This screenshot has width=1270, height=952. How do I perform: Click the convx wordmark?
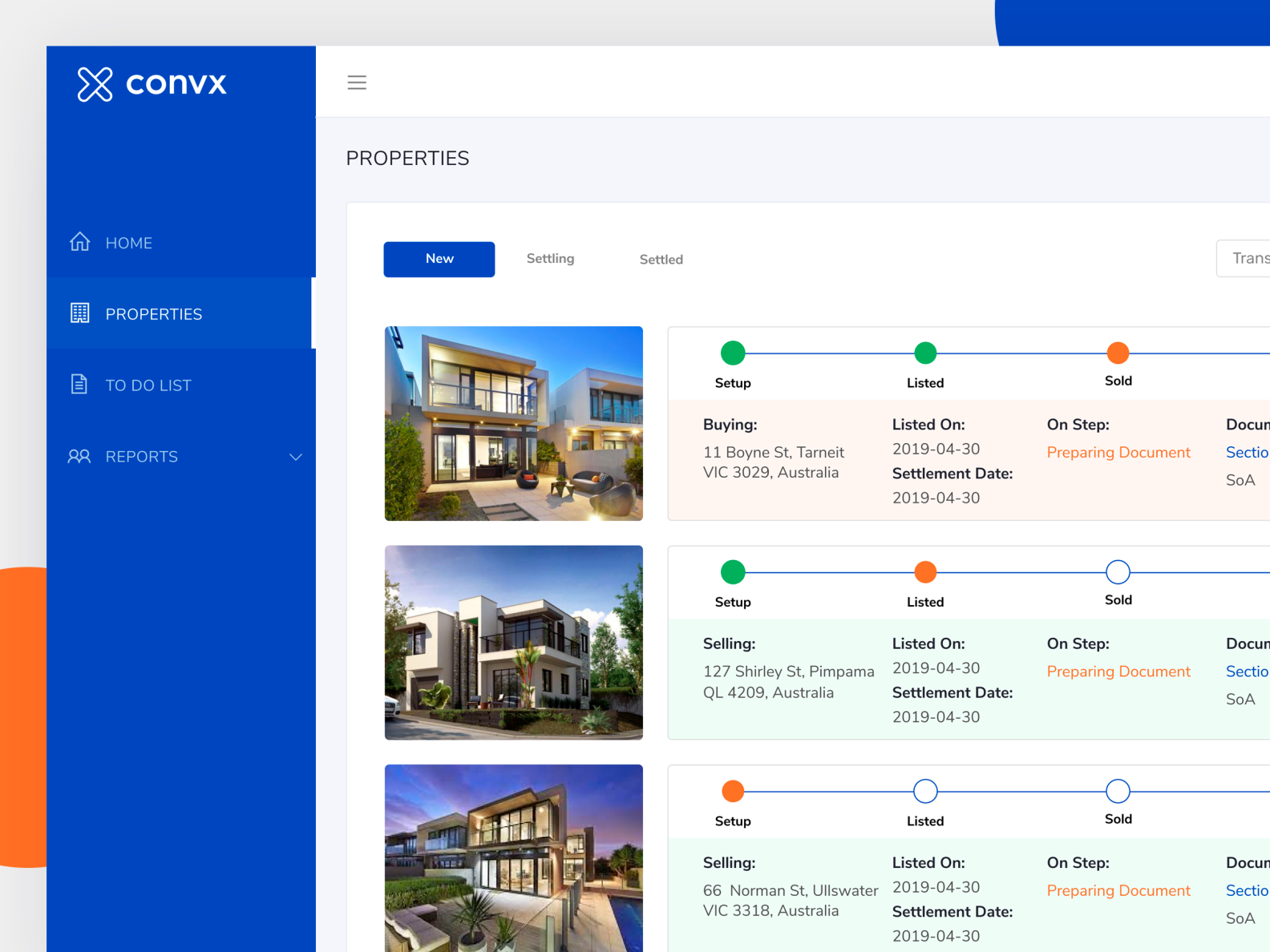click(176, 83)
